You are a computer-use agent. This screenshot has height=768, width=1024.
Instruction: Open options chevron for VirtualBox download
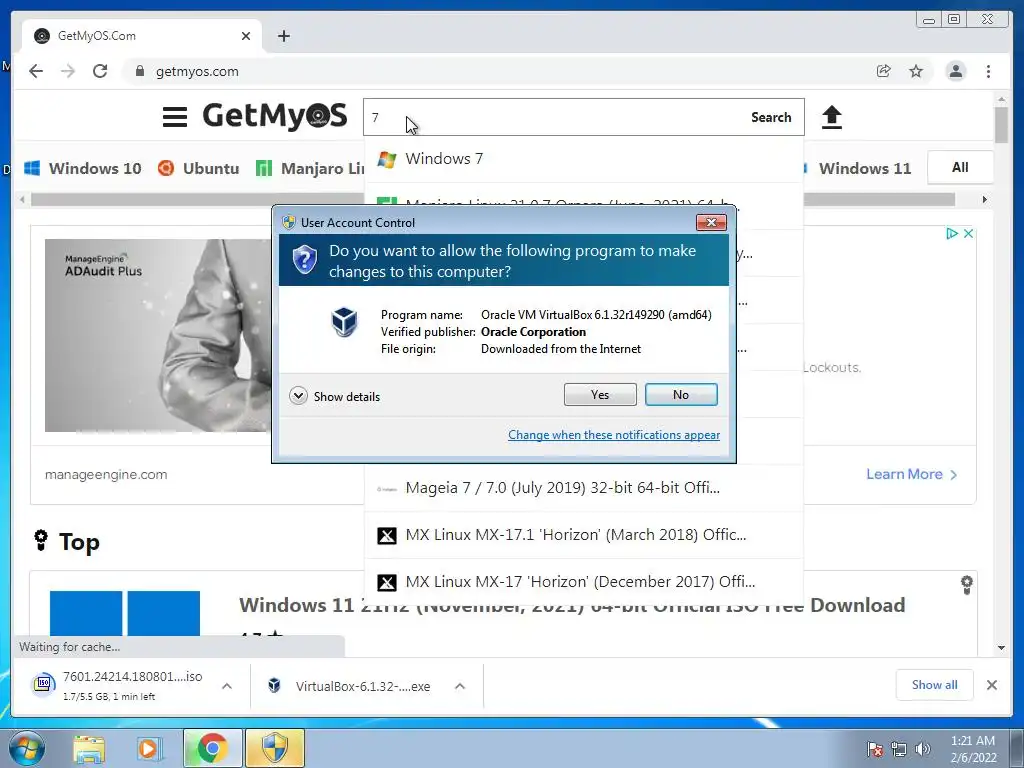[460, 686]
